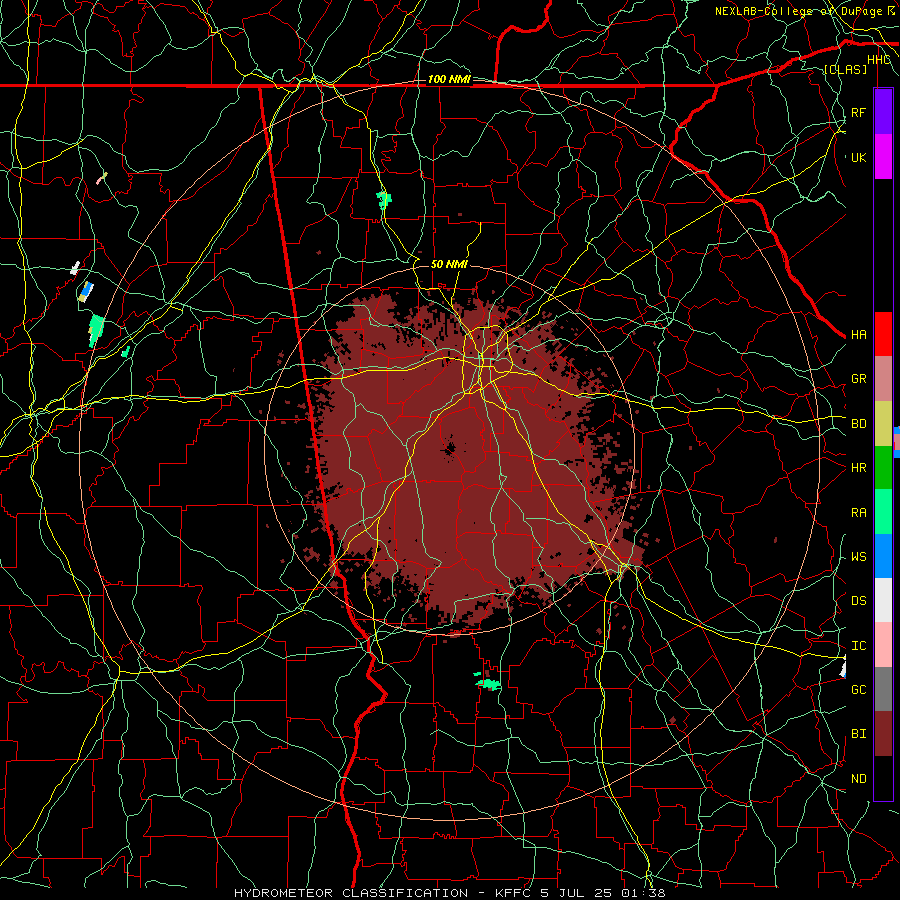This screenshot has width=900, height=900.
Task: Click the GC gray legend swatch
Action: (x=883, y=689)
